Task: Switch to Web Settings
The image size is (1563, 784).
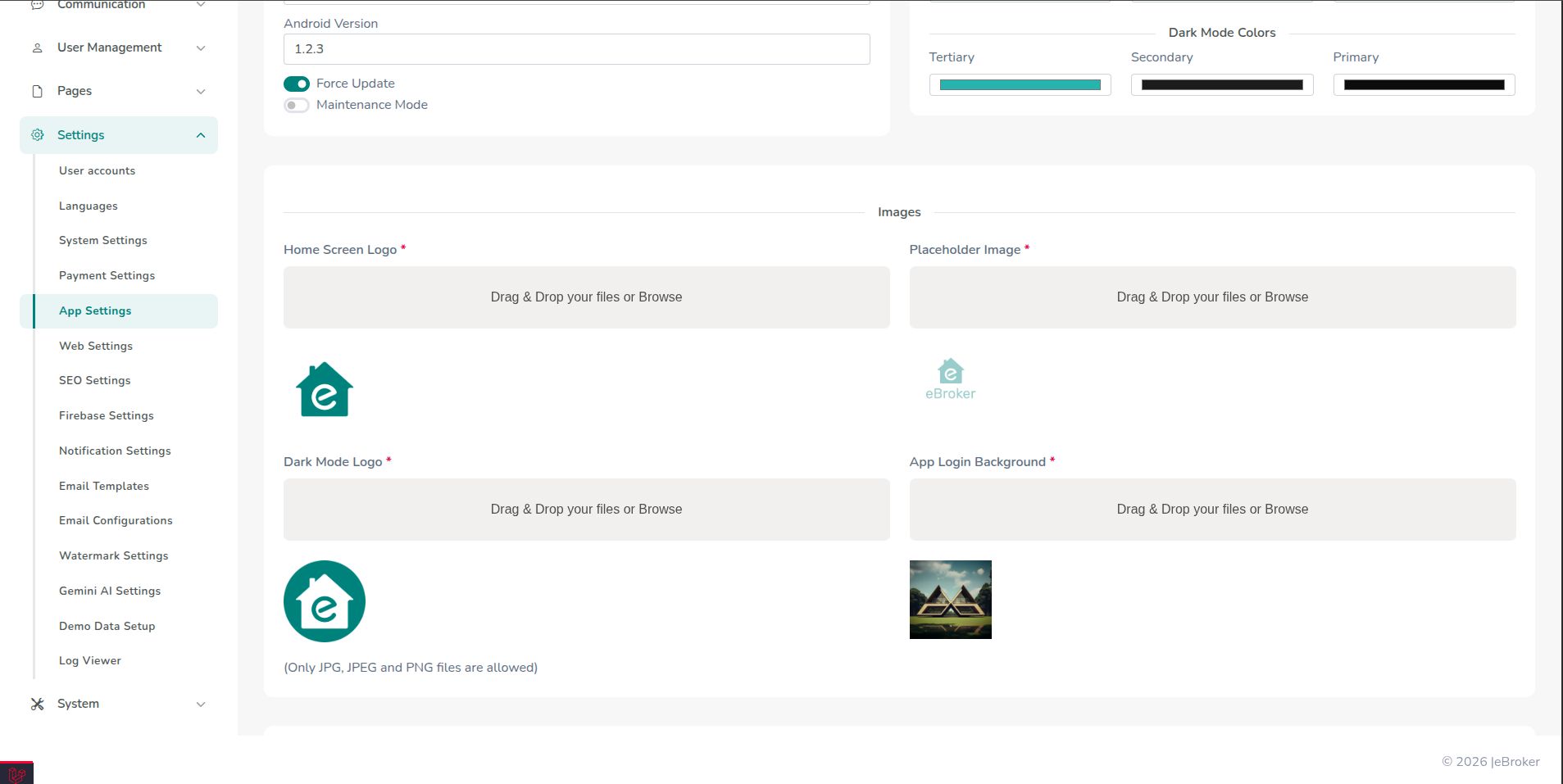Action: pos(96,346)
